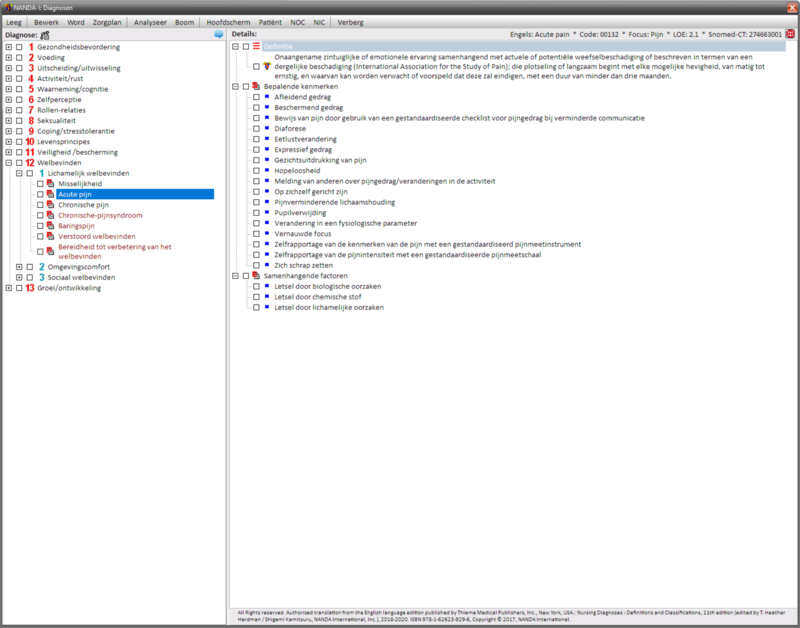Open the Analyseer menu

pyautogui.click(x=151, y=21)
